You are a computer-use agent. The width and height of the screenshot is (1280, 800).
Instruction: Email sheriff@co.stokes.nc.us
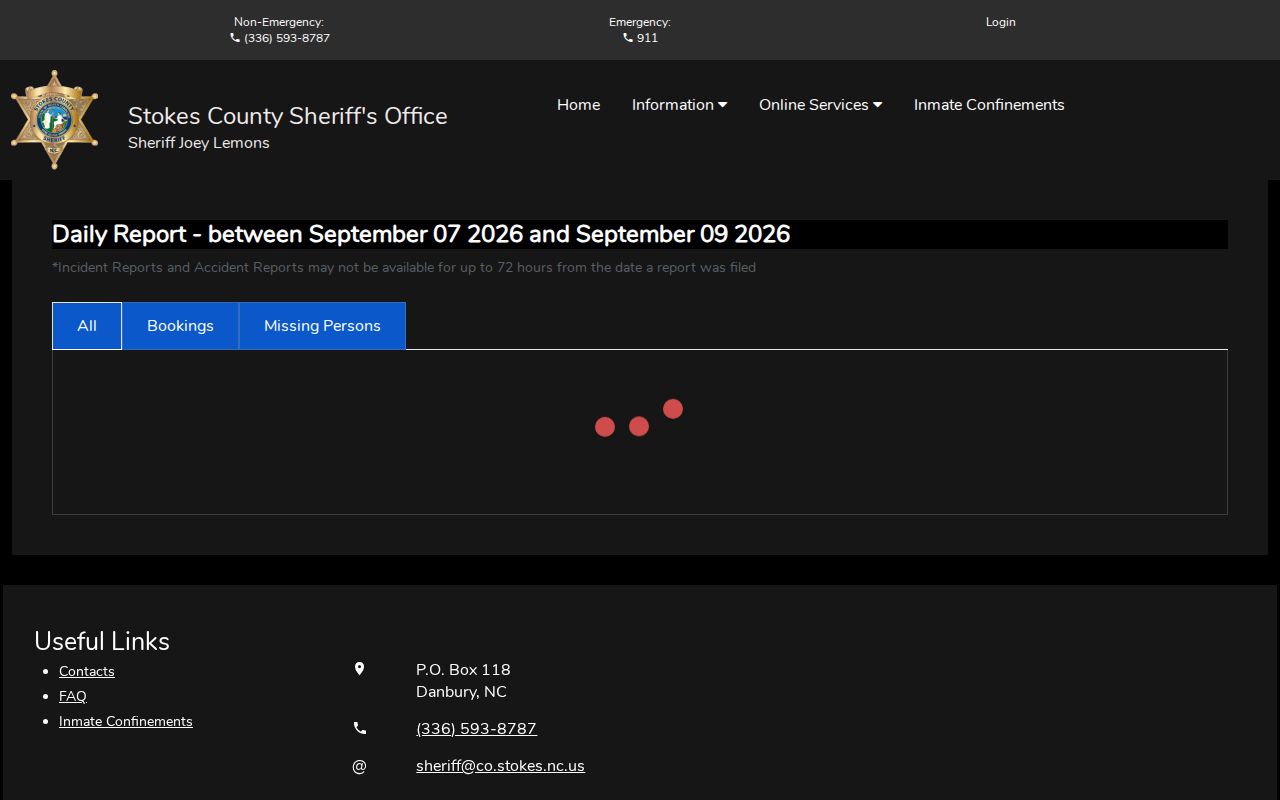(x=500, y=766)
